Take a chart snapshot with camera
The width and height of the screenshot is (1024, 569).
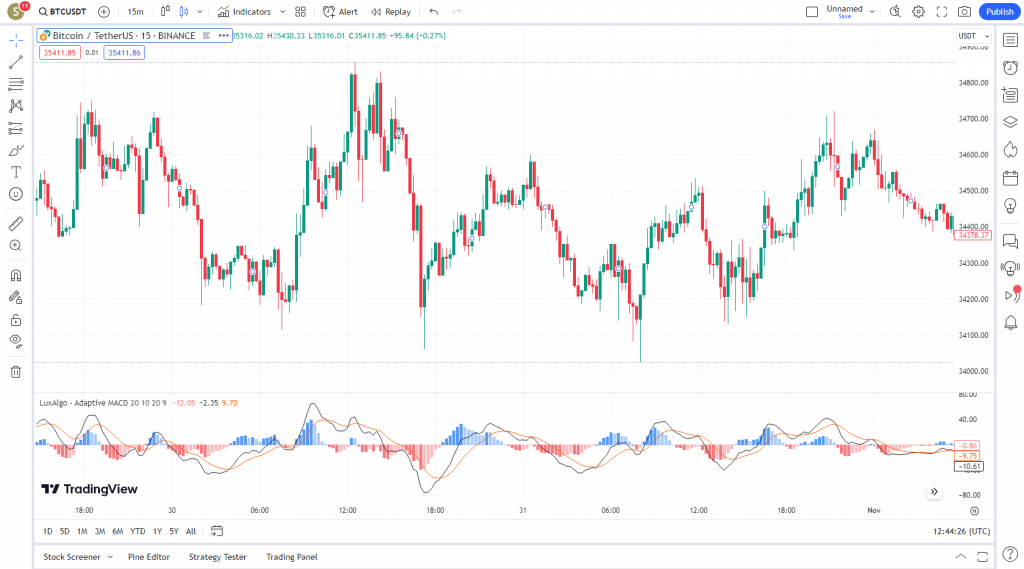coord(965,12)
